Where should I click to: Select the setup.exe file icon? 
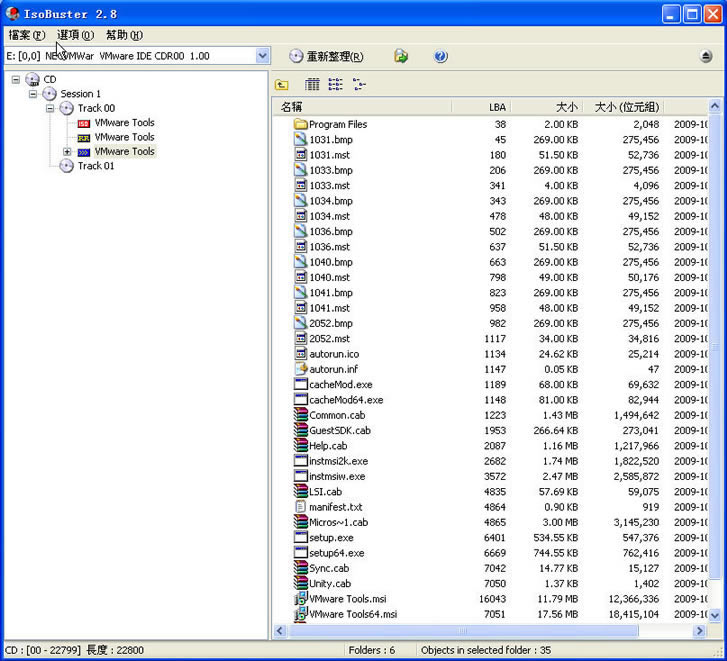pos(301,537)
